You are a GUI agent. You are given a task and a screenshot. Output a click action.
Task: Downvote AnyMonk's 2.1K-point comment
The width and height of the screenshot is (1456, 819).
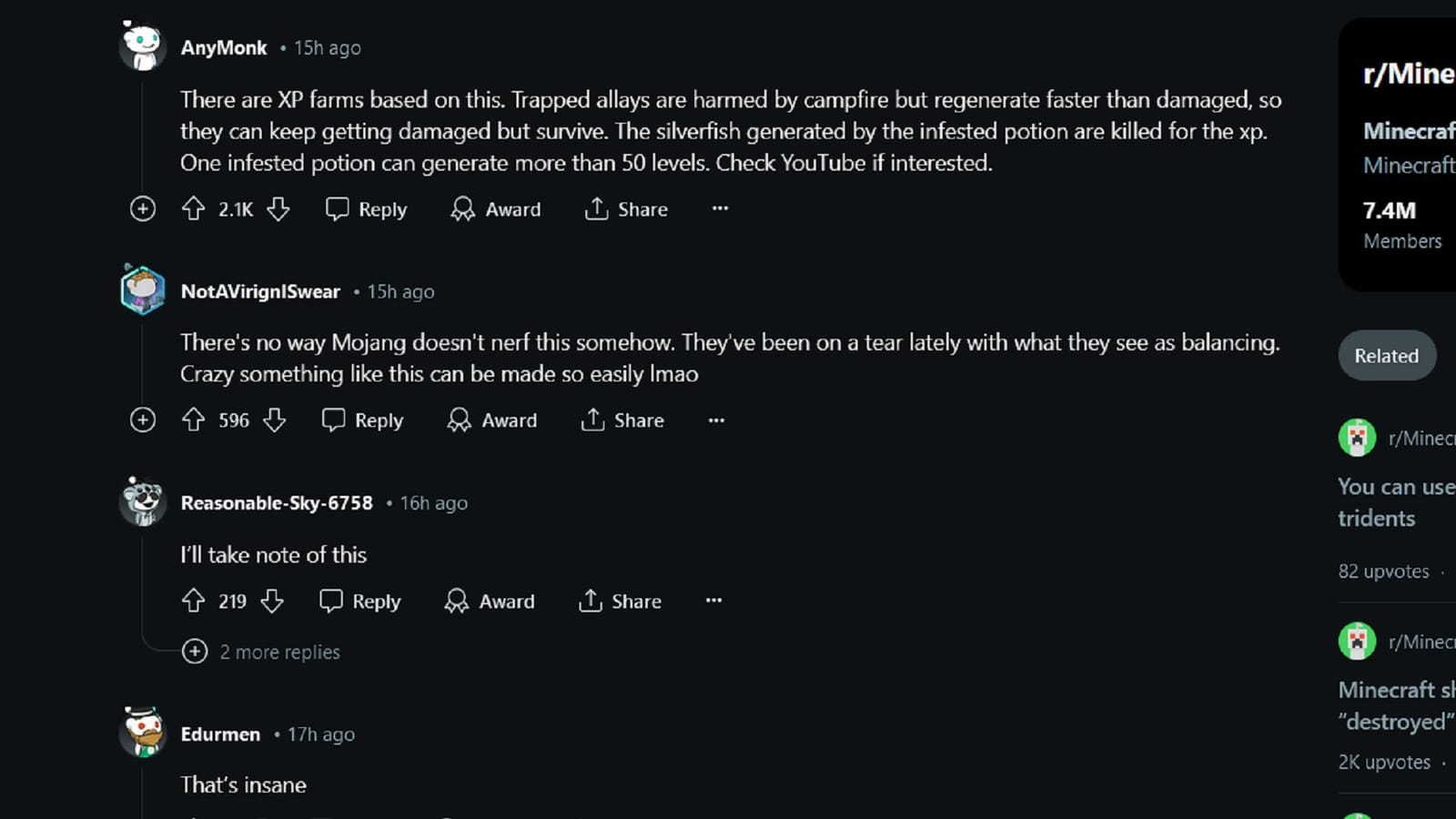[x=278, y=209]
